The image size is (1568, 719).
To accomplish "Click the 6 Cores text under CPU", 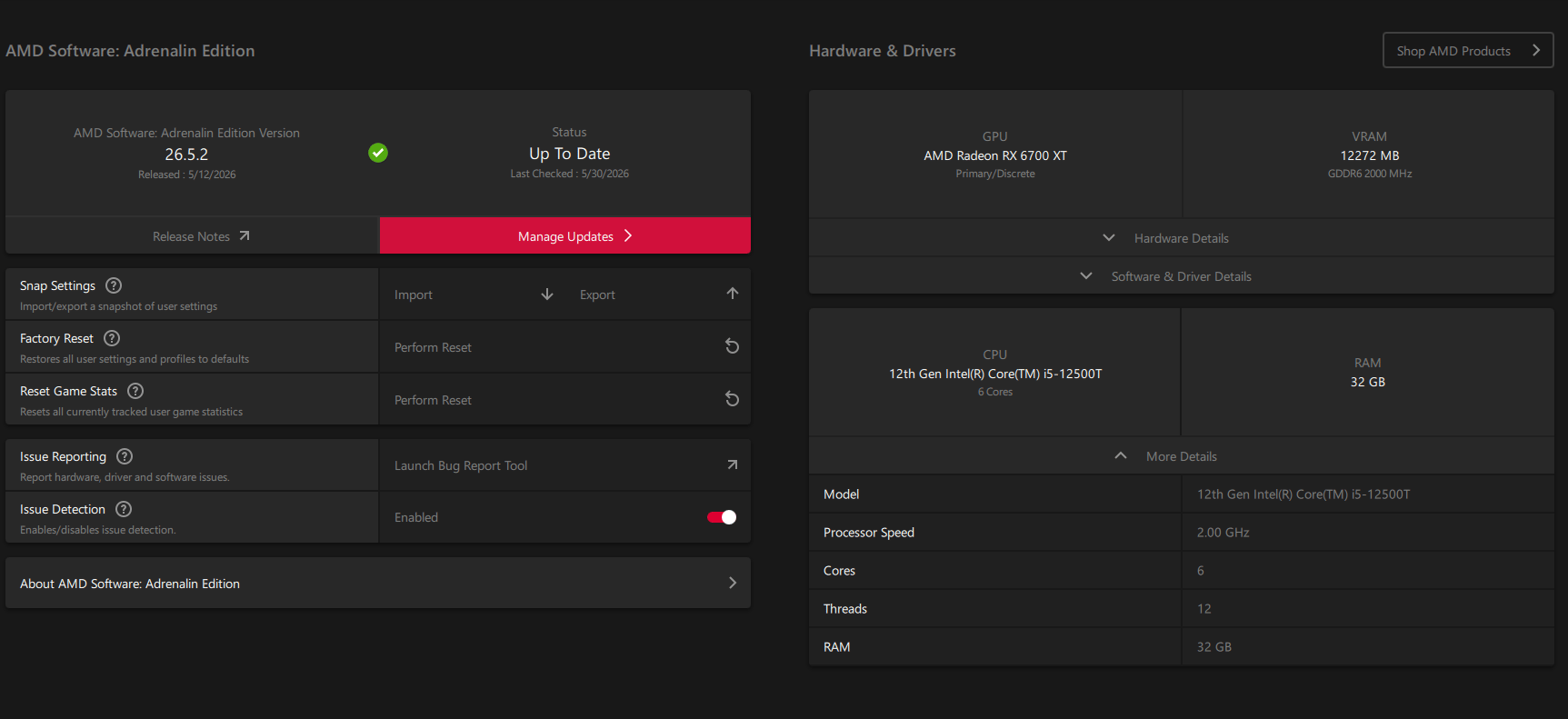I will click(995, 392).
